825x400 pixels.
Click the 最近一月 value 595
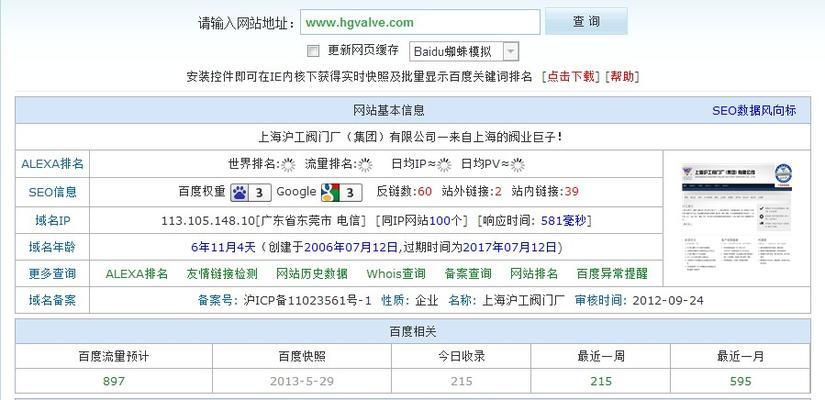tap(741, 381)
